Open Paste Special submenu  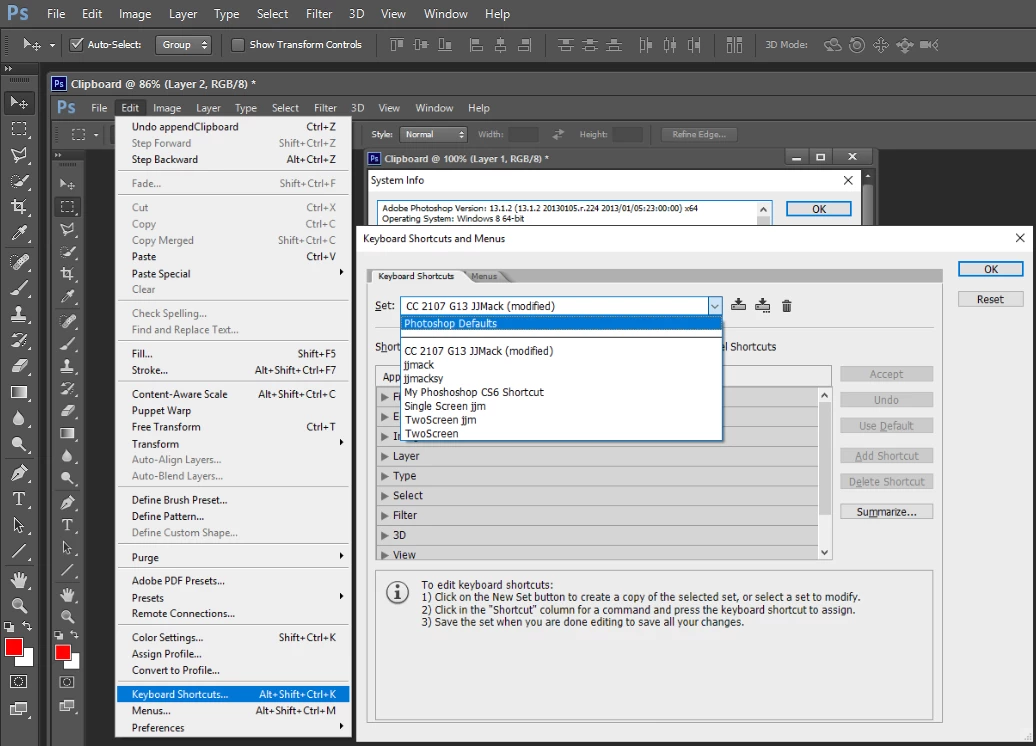(233, 273)
